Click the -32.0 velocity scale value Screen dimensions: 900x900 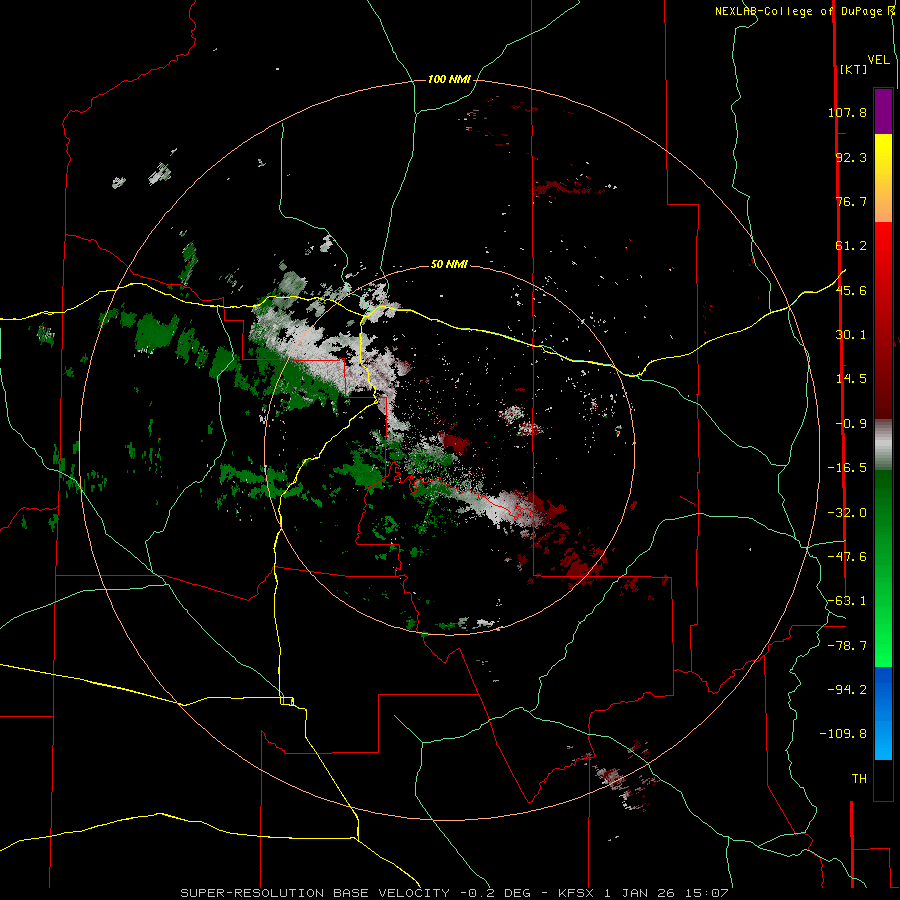(847, 513)
